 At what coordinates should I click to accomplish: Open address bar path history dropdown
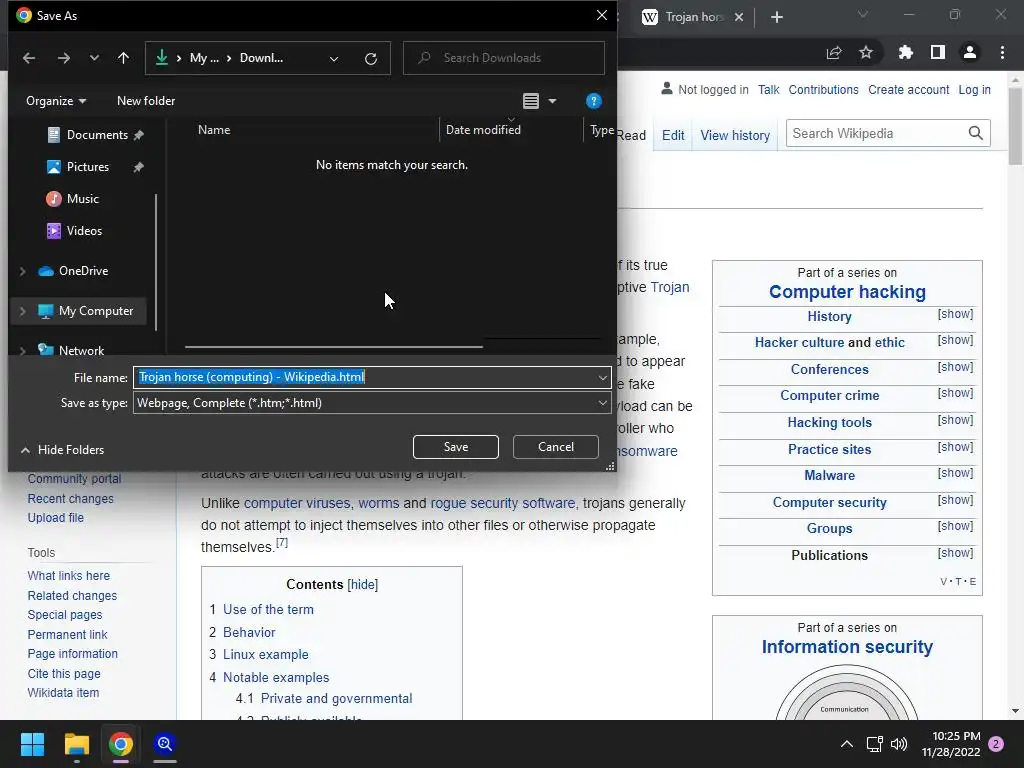click(334, 59)
